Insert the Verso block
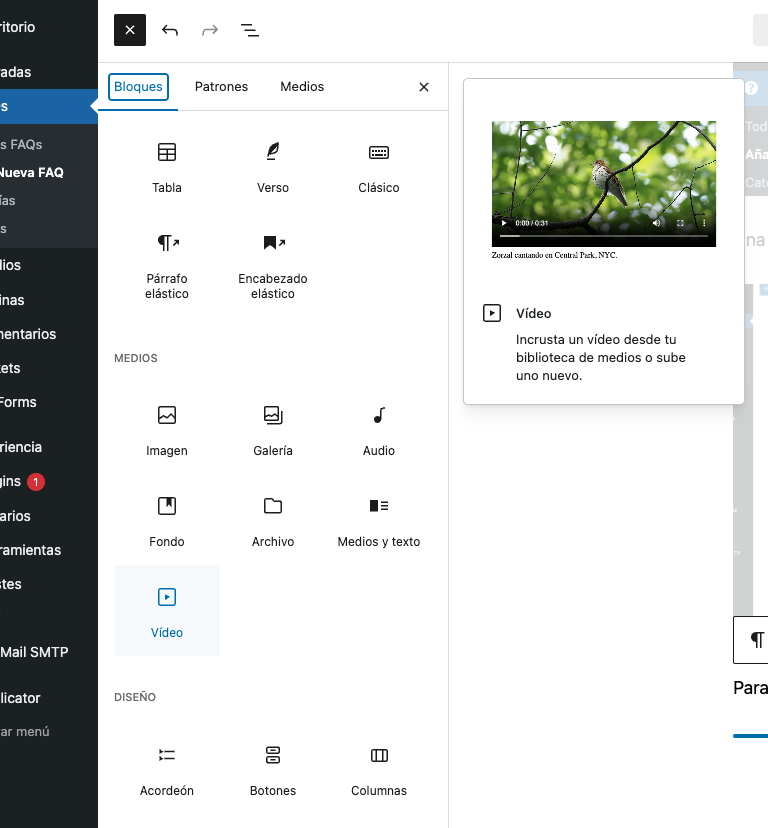 tap(273, 166)
